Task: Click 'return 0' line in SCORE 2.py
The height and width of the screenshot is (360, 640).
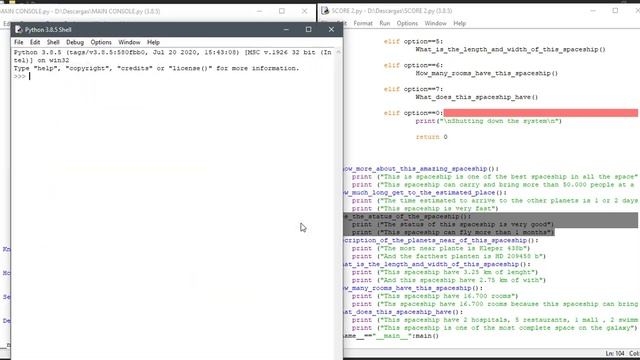Action: pyautogui.click(x=431, y=137)
